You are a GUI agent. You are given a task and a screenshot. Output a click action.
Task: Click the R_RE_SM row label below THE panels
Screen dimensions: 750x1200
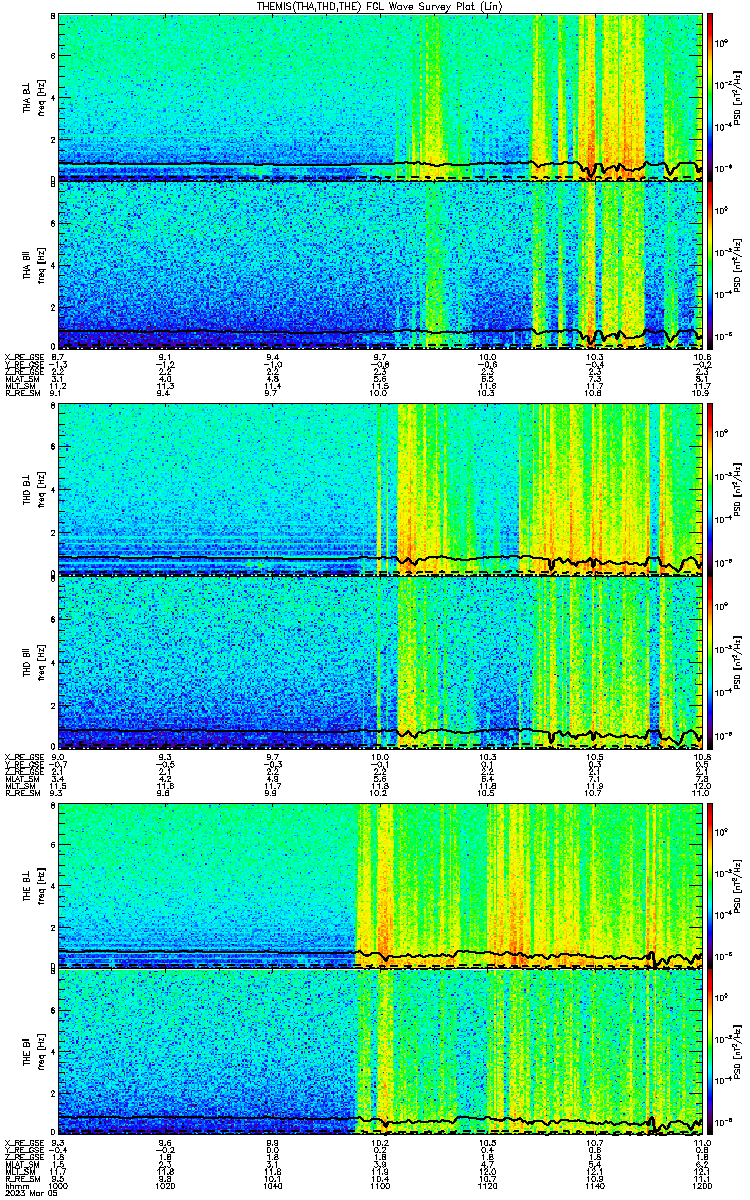pos(21,1179)
